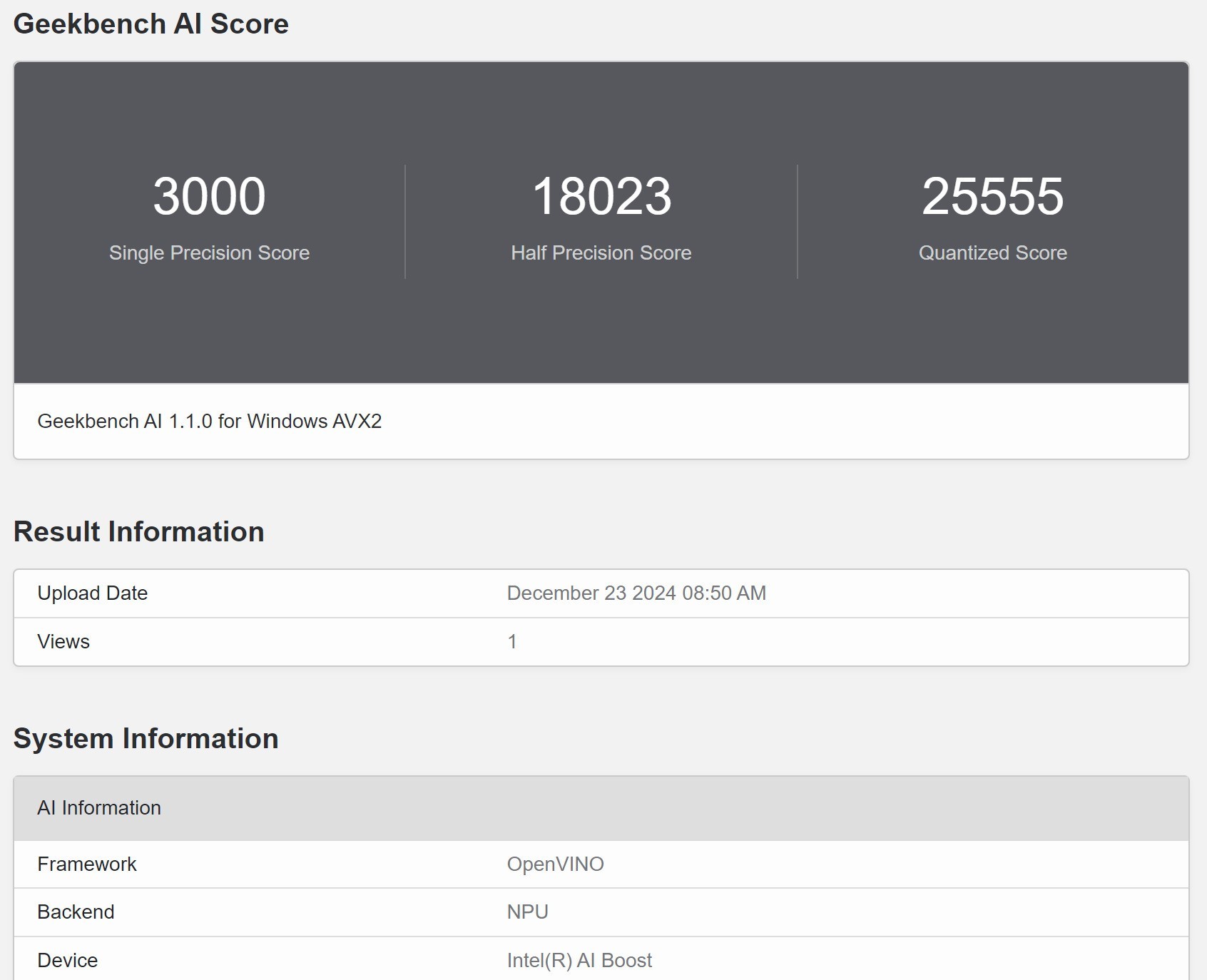Click the Device row label
Screen dimensions: 1207x980
68,960
